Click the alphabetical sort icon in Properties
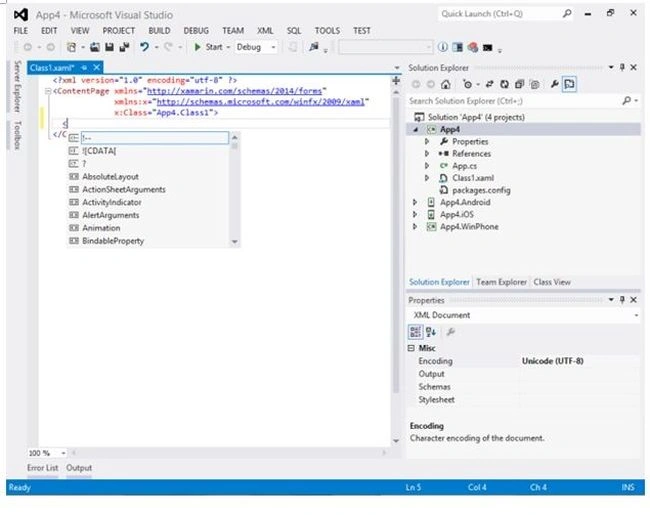This screenshot has height=515, width=650. pos(431,332)
